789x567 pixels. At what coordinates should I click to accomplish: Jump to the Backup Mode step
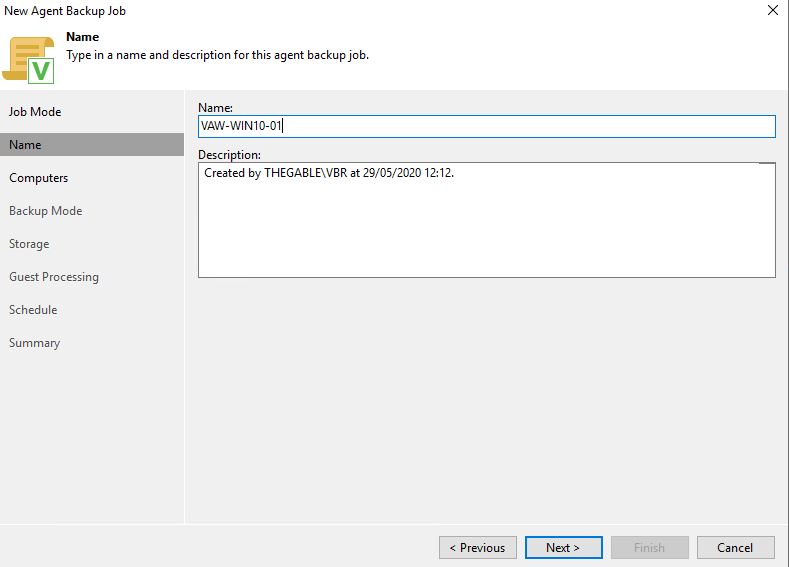[46, 211]
